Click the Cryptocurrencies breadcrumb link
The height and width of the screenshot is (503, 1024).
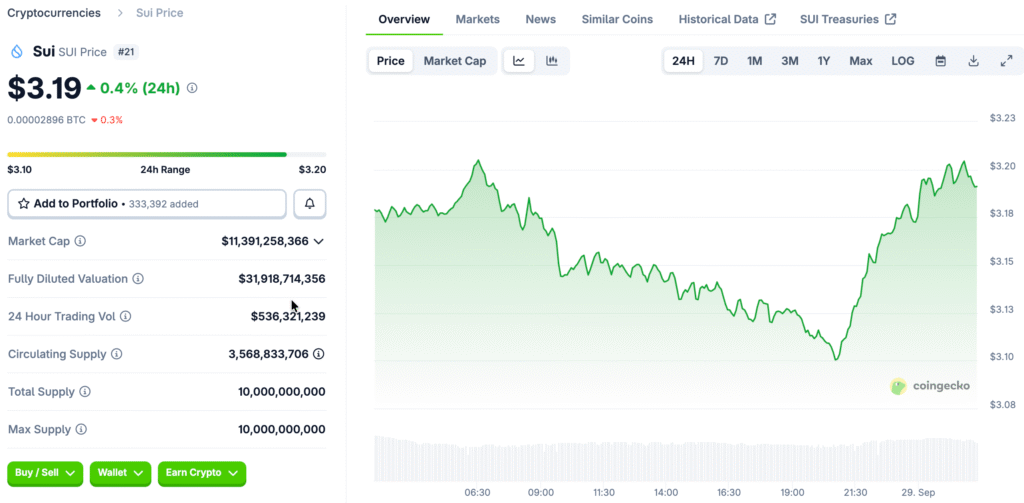click(x=54, y=13)
